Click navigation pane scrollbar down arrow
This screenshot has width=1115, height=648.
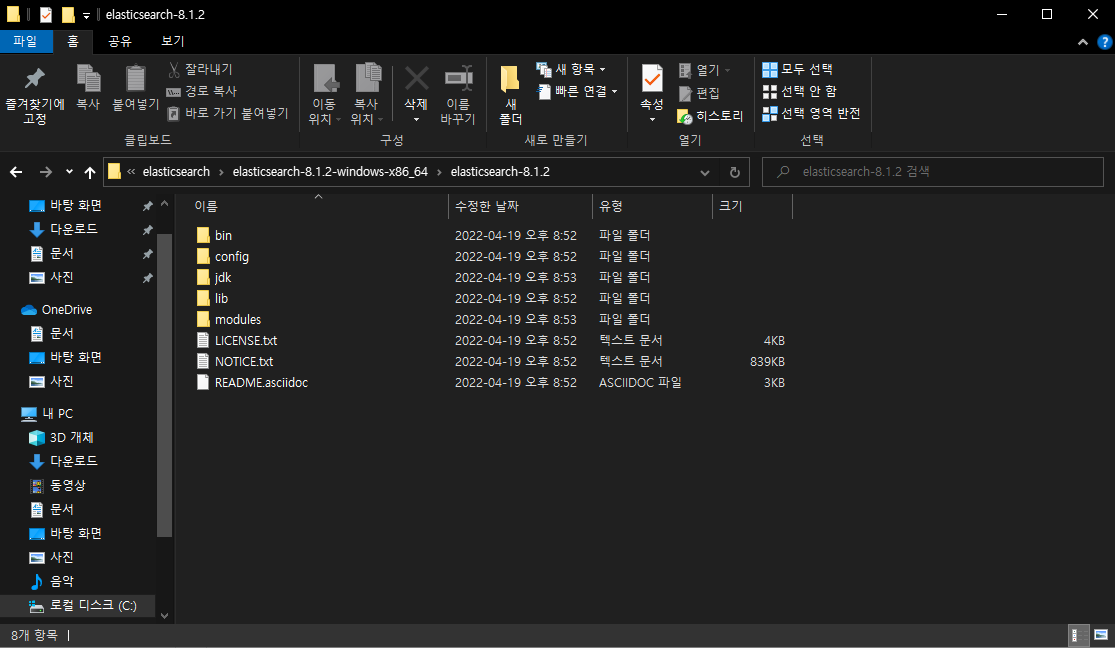164,616
